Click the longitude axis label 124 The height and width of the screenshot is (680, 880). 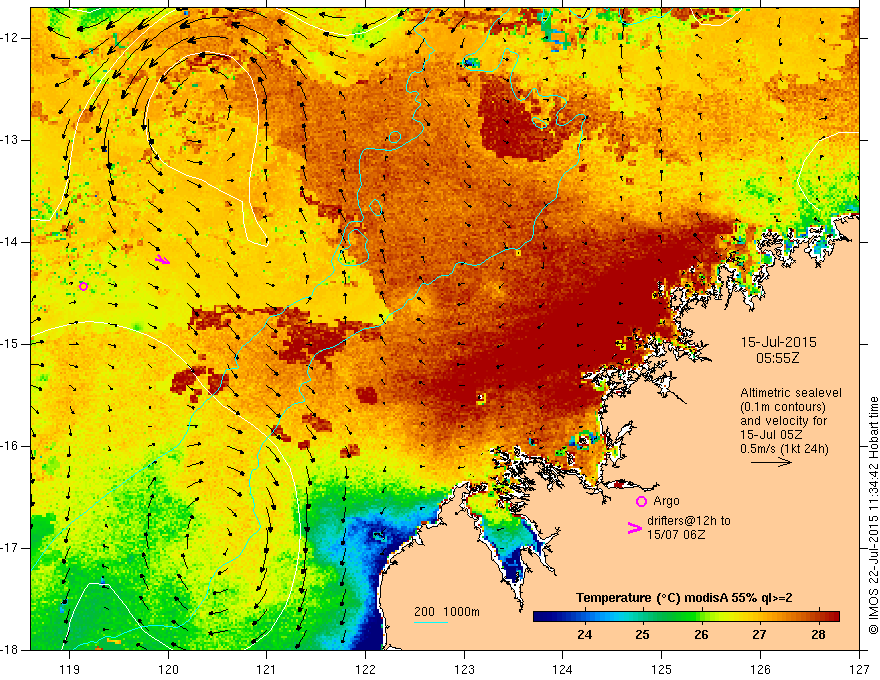[562, 669]
